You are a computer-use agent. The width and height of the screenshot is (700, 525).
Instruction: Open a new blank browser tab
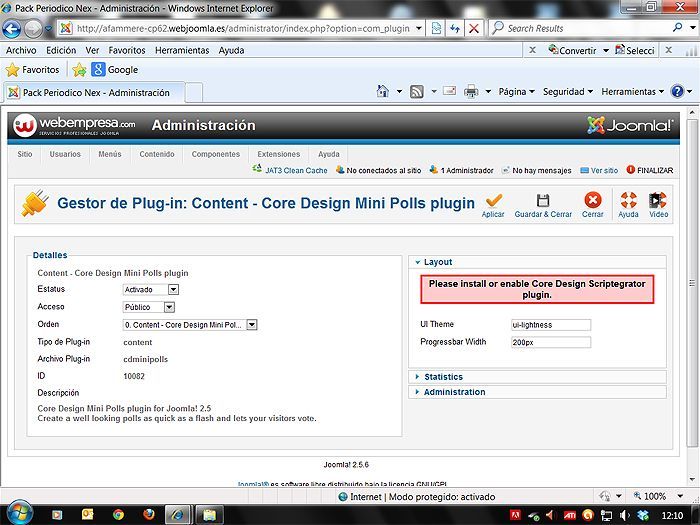194,93
